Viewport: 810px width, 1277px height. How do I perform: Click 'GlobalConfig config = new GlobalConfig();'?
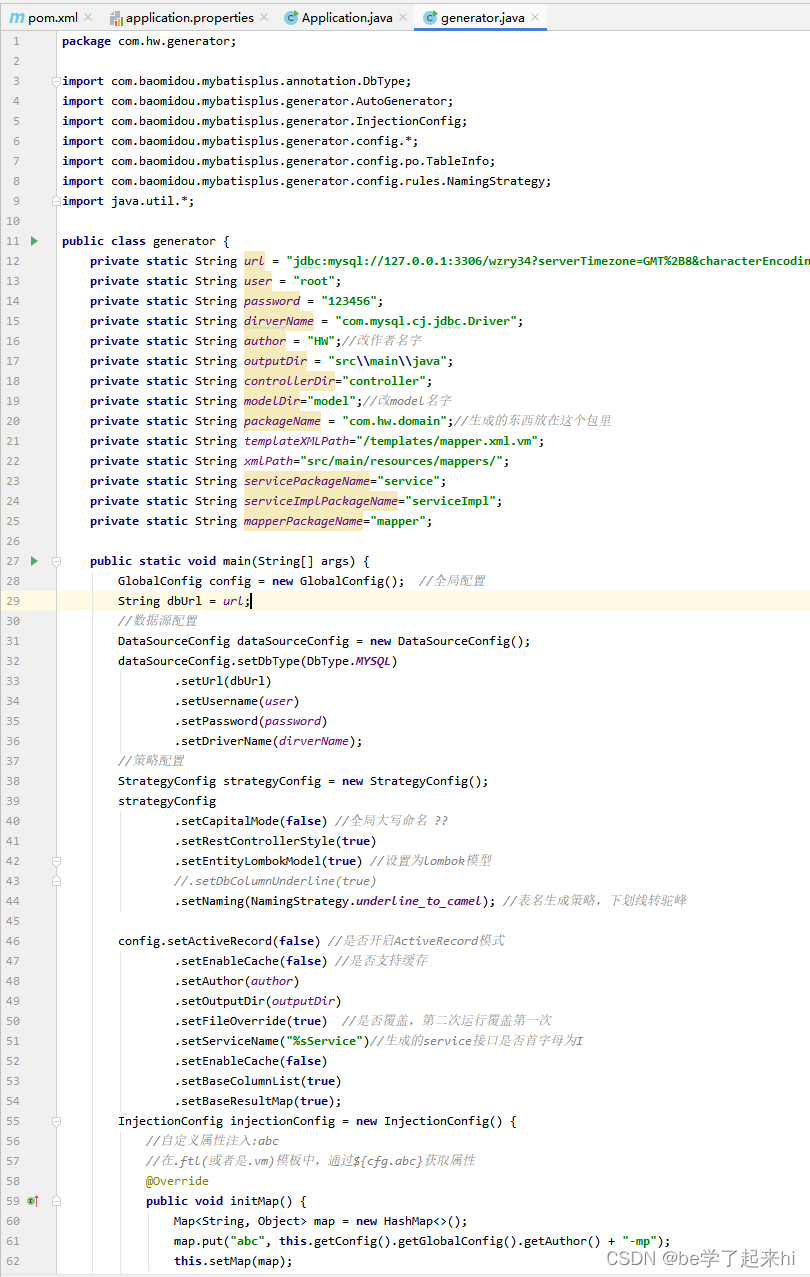pos(261,581)
